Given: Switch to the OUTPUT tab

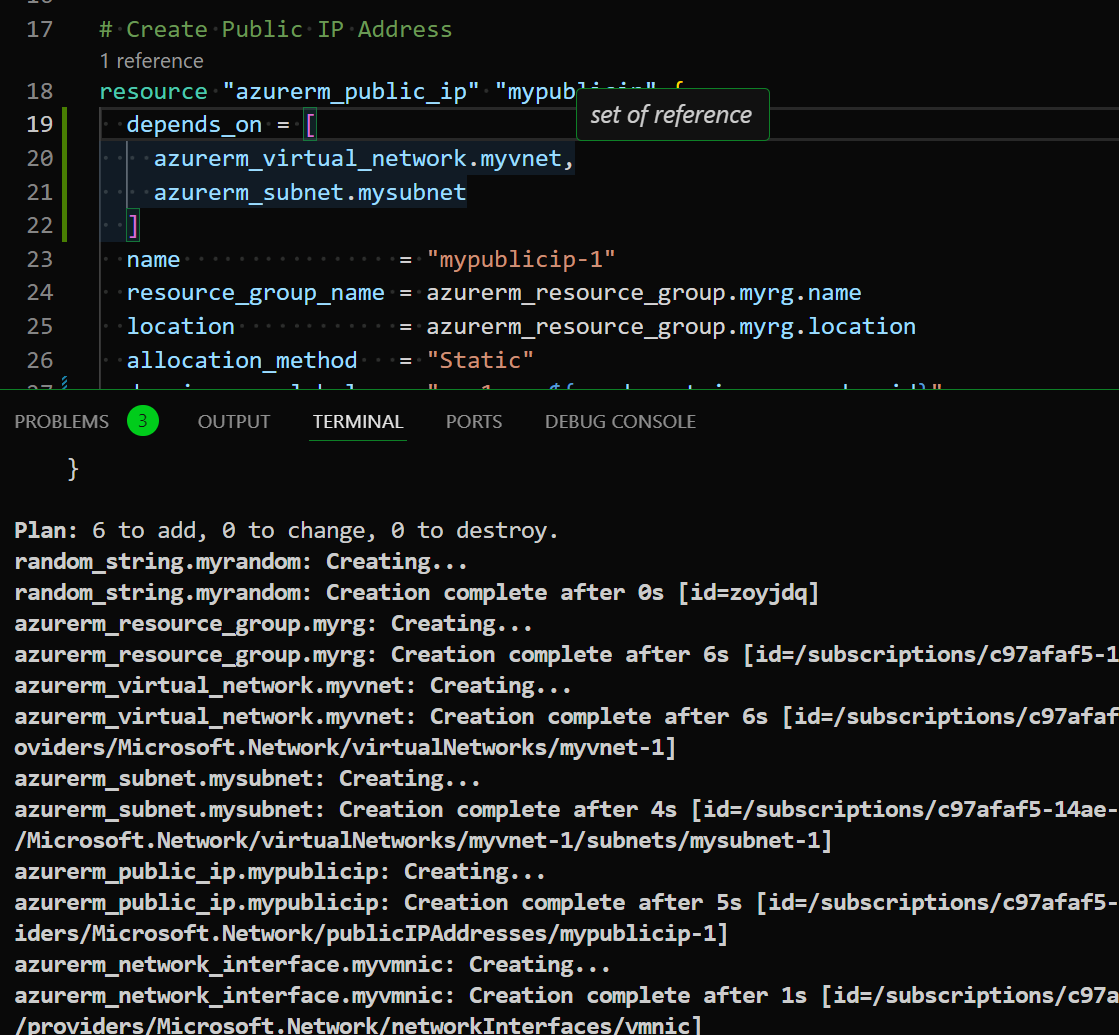Looking at the screenshot, I should click(x=234, y=422).
